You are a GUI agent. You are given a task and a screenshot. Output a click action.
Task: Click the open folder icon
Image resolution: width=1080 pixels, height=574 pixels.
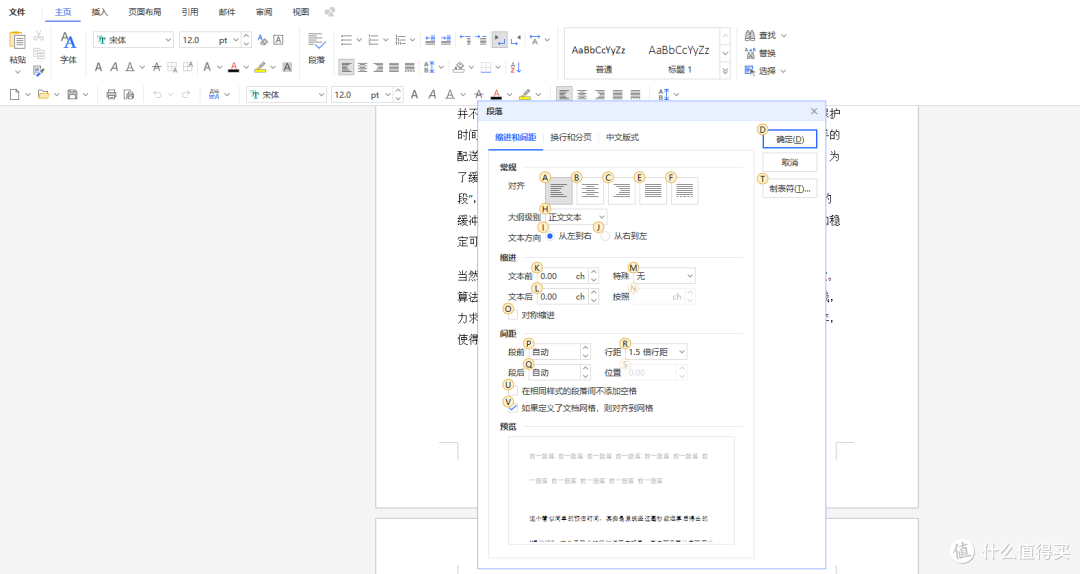coord(43,94)
